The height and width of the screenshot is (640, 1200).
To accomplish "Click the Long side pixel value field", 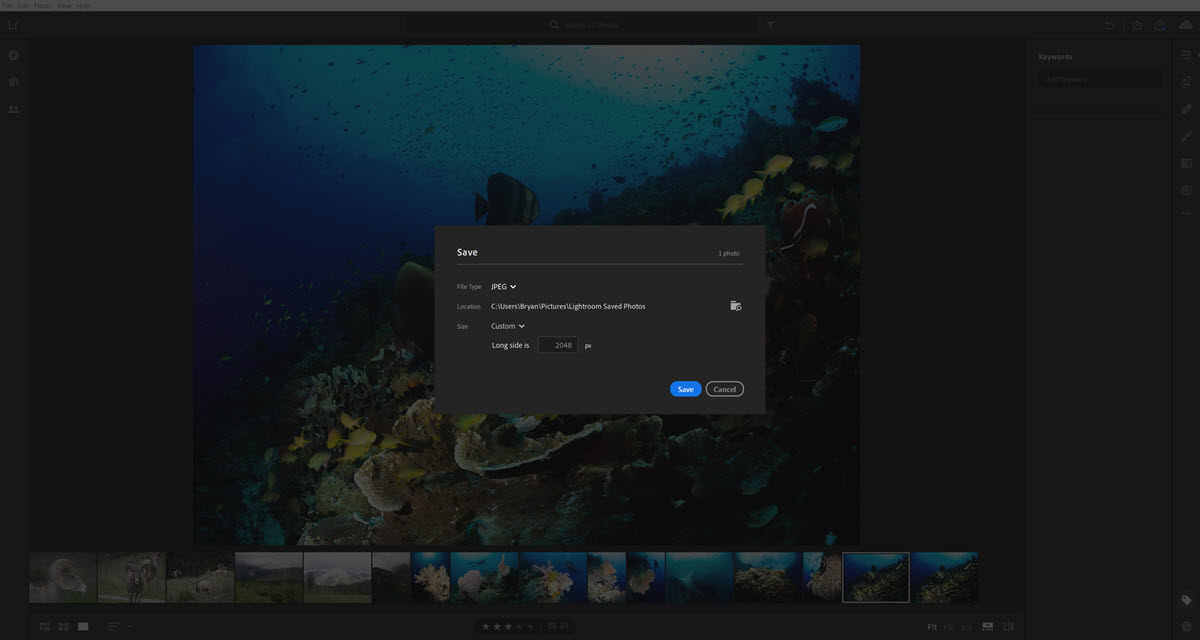I will [558, 345].
